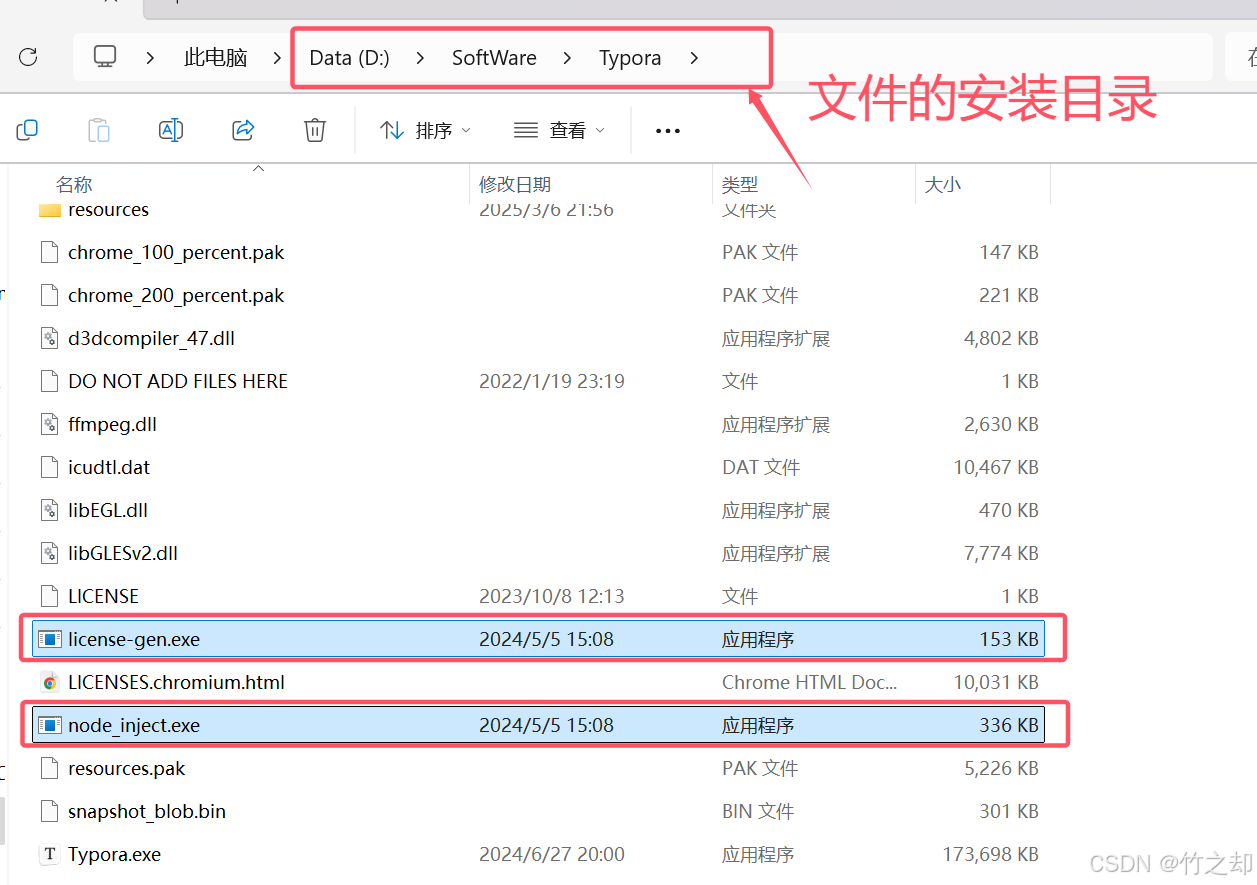
Task: Expand chevron right of the computer icon
Action: [x=150, y=58]
